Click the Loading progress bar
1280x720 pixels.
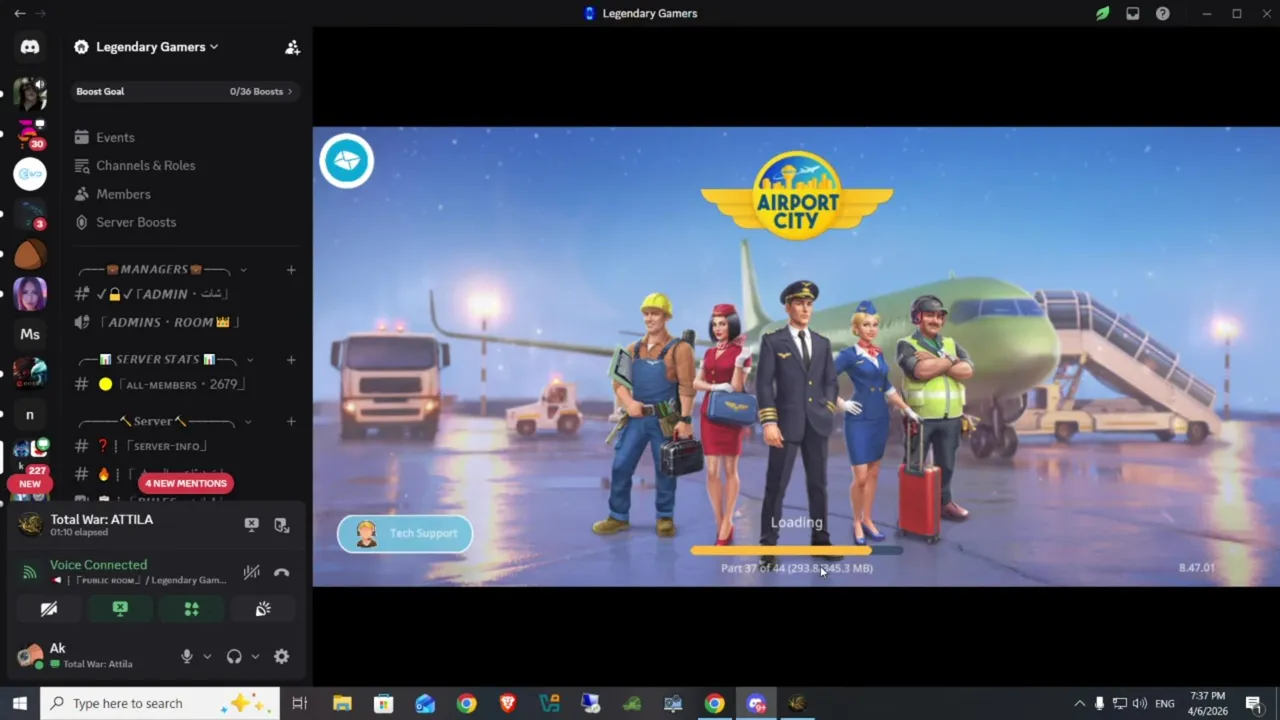pos(797,550)
